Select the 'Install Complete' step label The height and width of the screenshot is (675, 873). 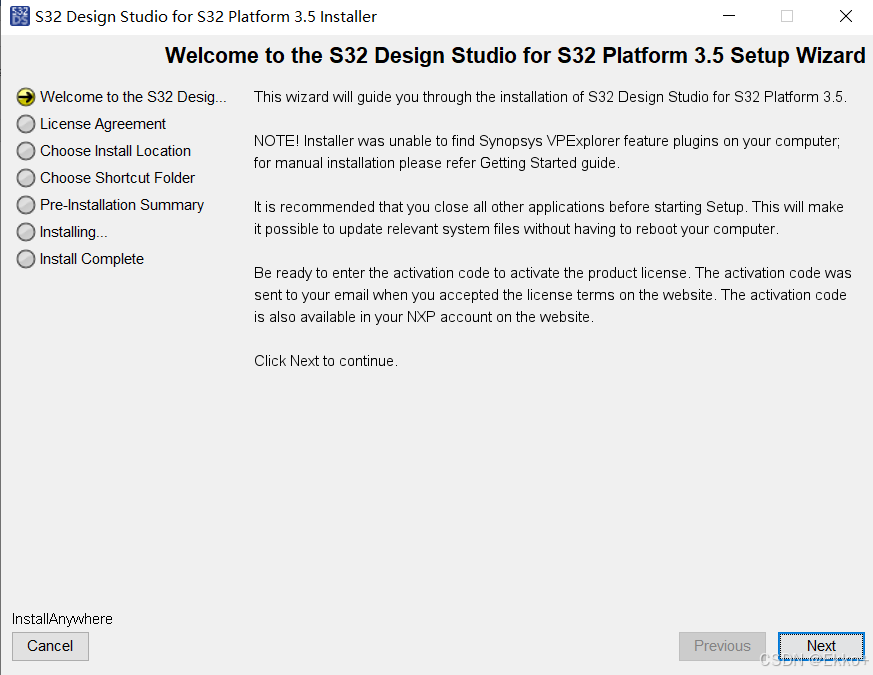(92, 259)
